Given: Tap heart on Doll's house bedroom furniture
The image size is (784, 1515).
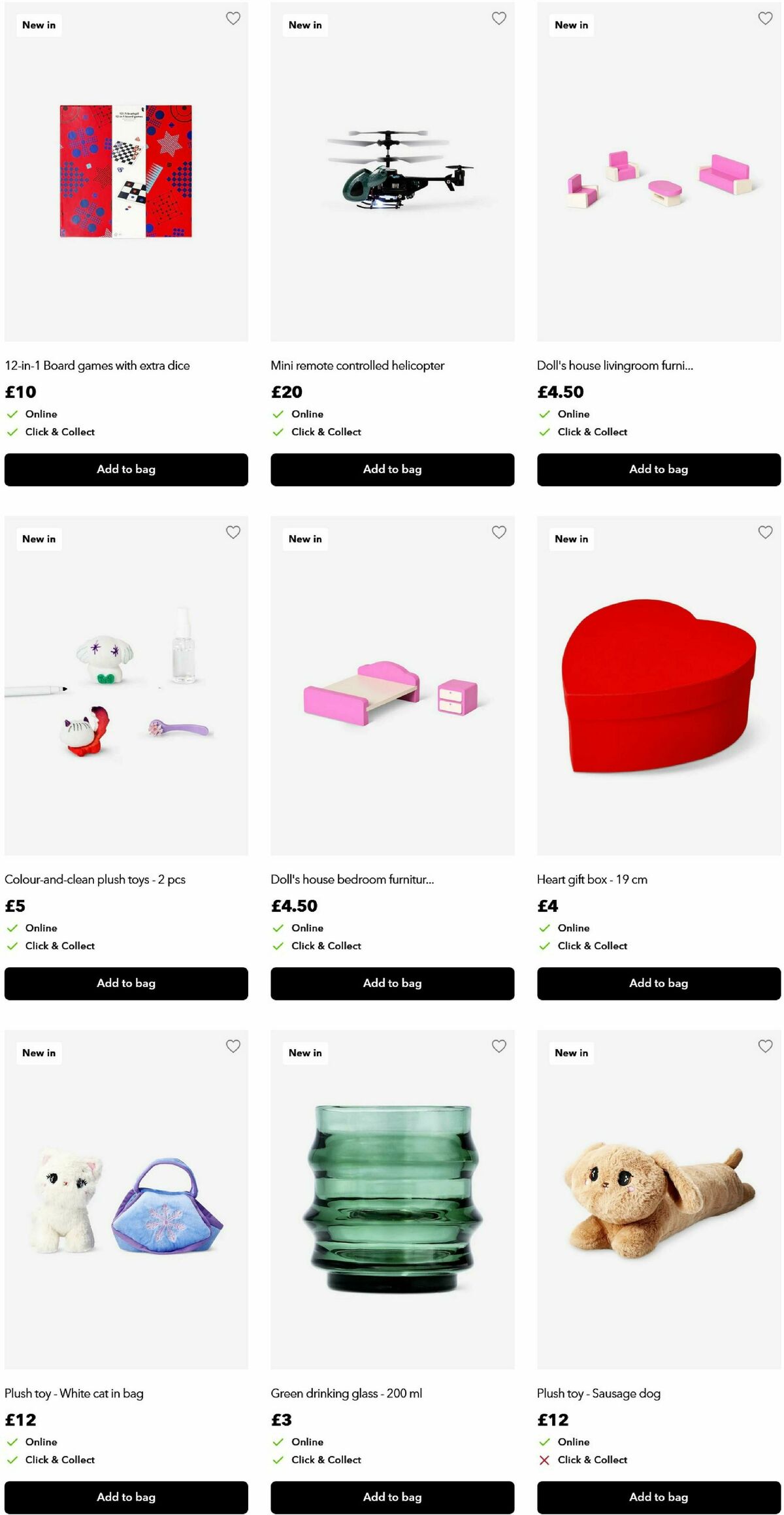Looking at the screenshot, I should click(x=498, y=532).
